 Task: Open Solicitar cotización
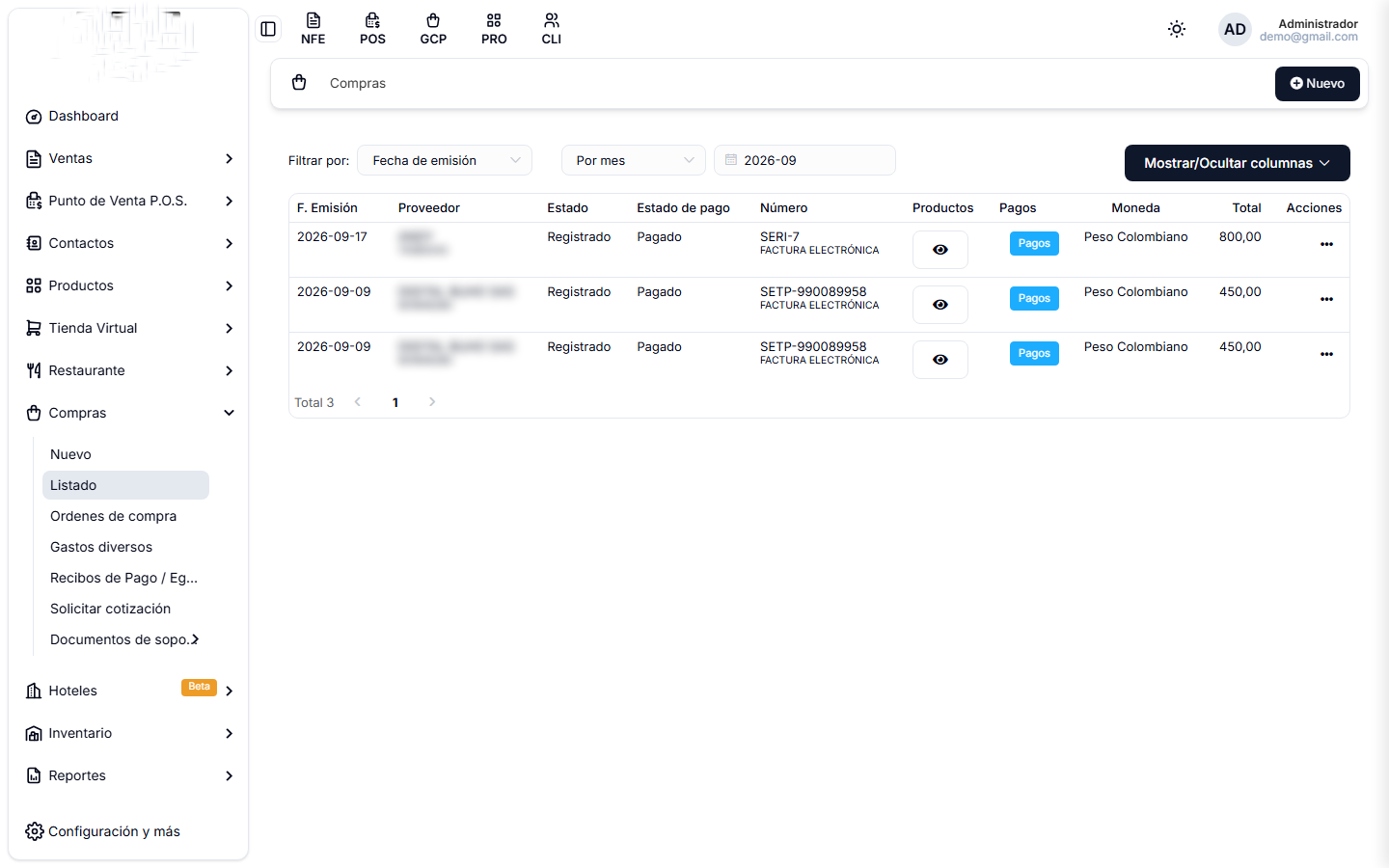pyautogui.click(x=125, y=609)
